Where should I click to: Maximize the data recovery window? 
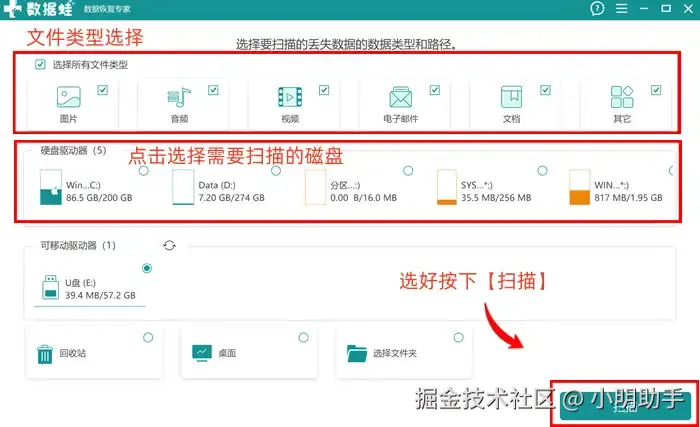point(666,8)
